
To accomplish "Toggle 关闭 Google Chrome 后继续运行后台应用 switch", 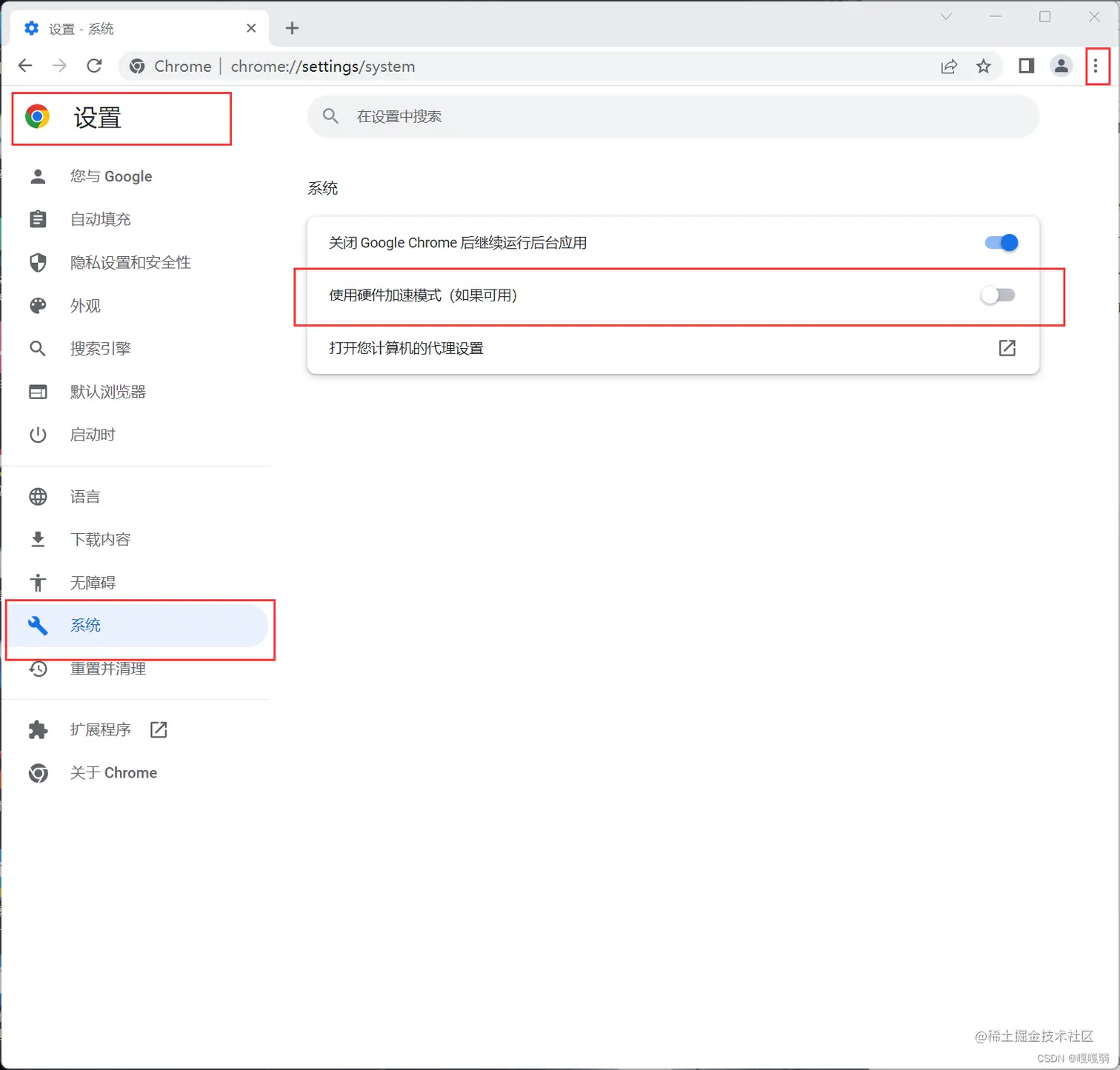I will click(1001, 243).
